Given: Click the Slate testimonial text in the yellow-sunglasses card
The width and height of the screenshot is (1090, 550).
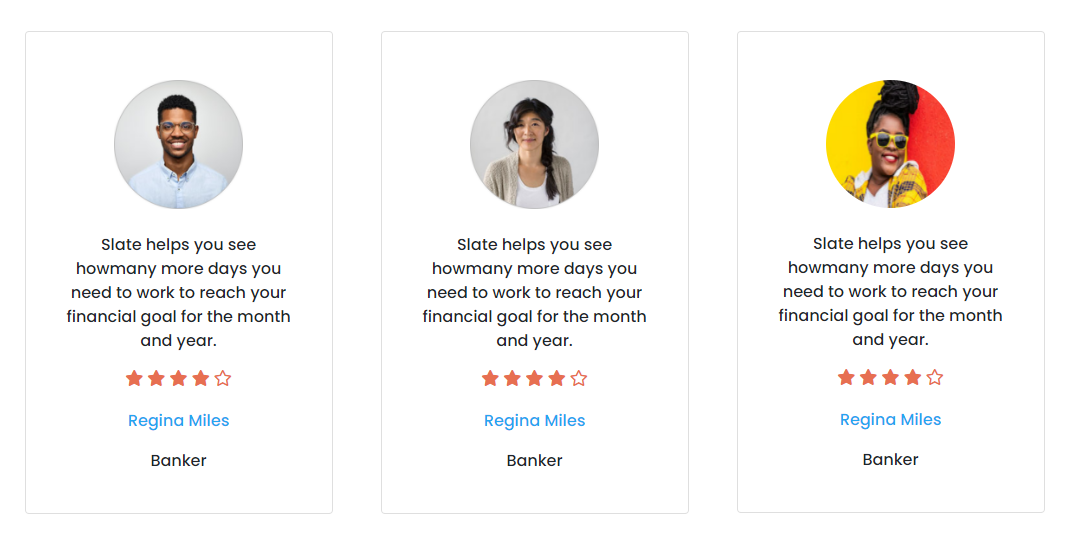Looking at the screenshot, I should (890, 292).
